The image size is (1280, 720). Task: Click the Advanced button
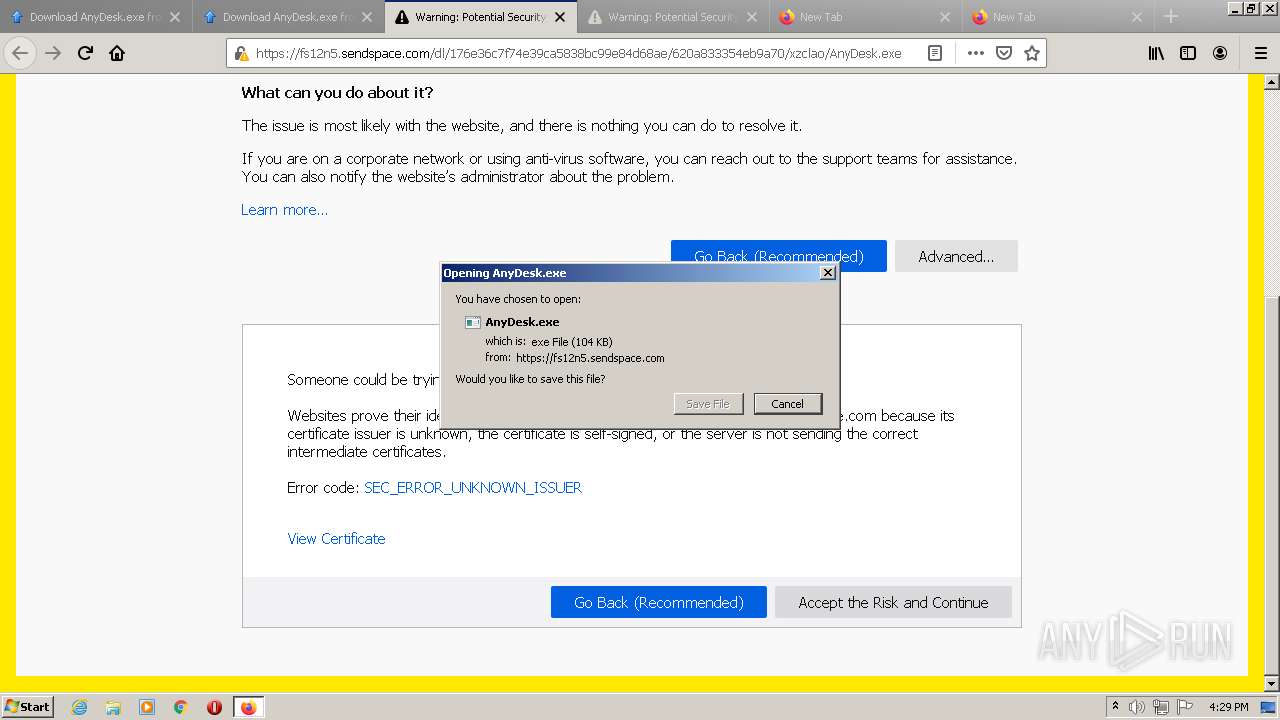956,256
